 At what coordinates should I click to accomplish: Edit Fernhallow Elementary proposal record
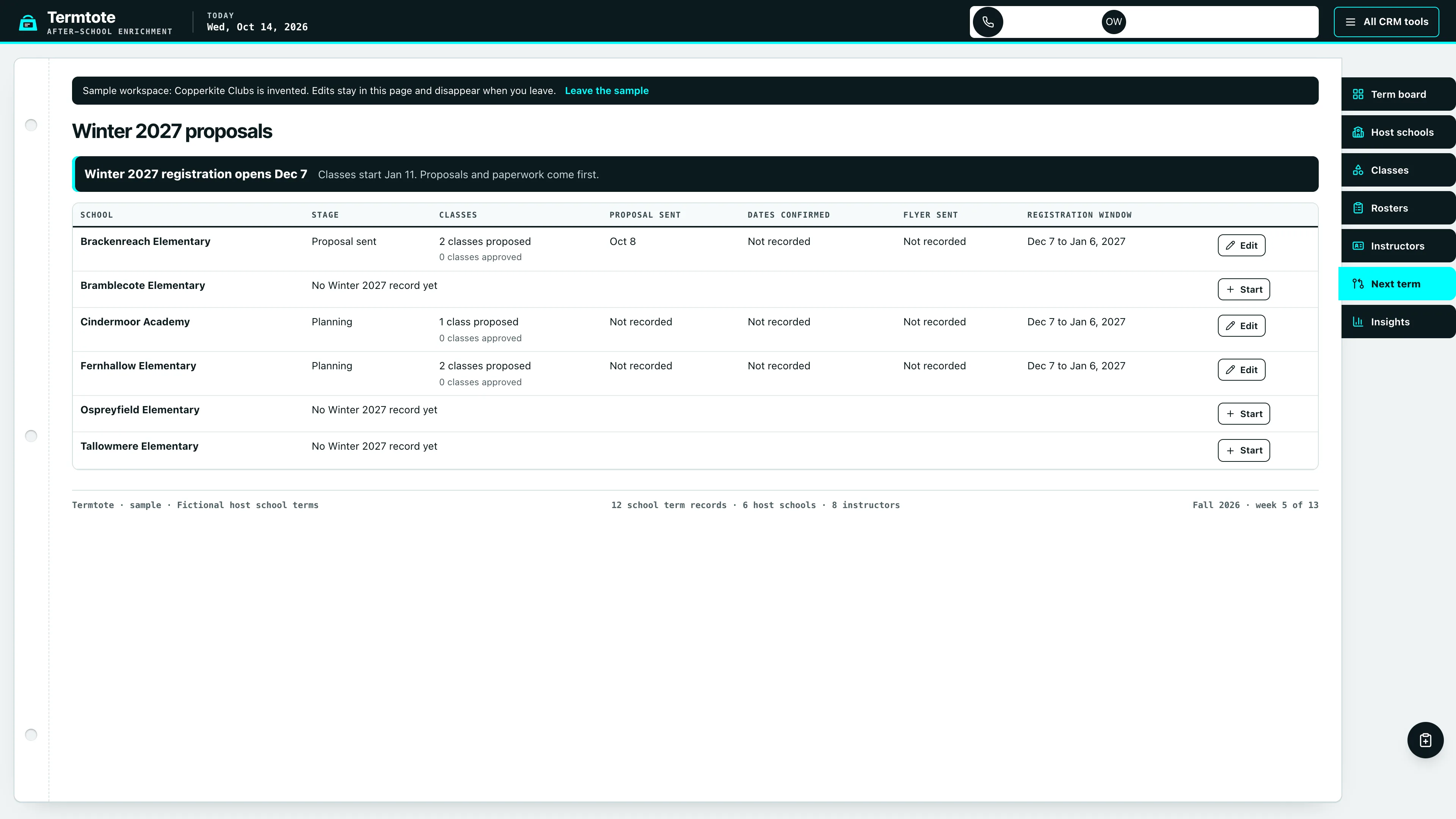[x=1241, y=370]
